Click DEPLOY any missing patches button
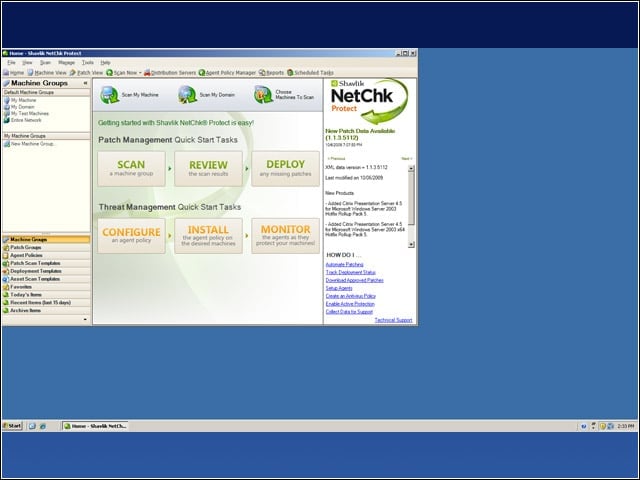The image size is (640, 480). tap(285, 169)
